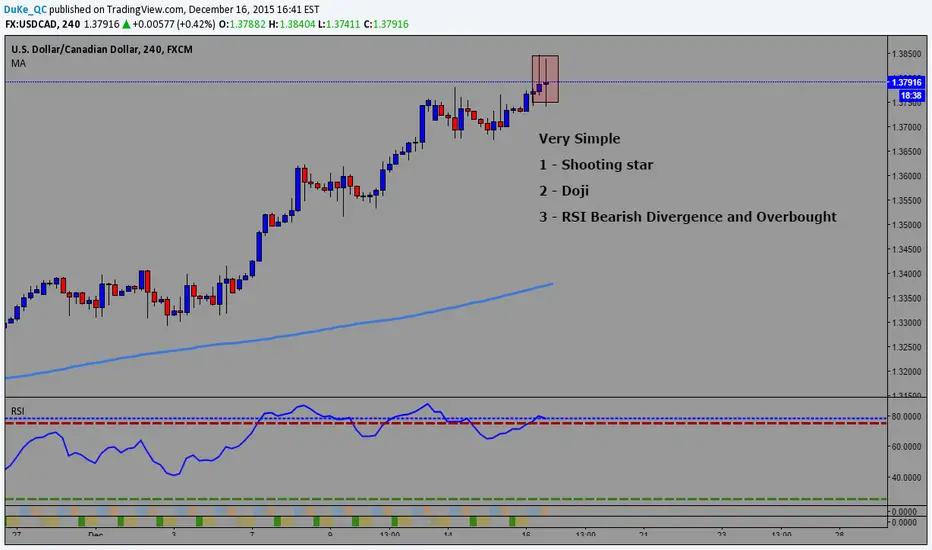Select the L:1.37411 low value

(x=339, y=24)
